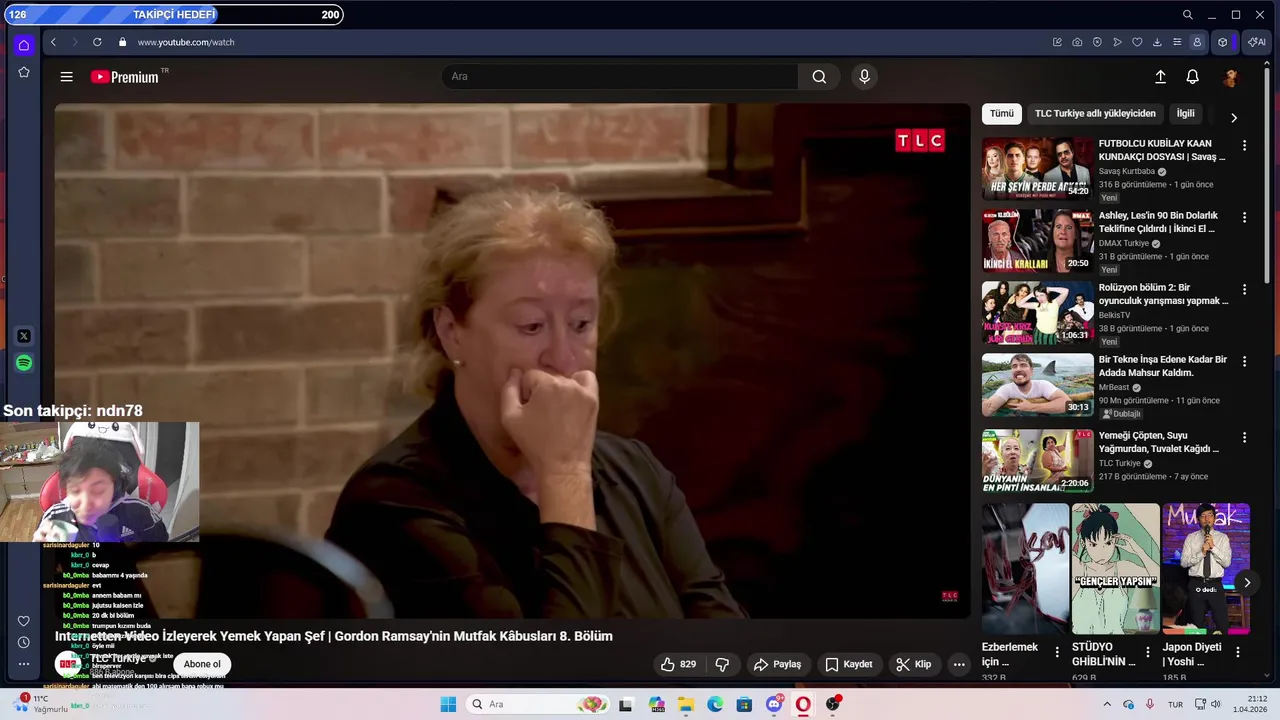Screen dimensions: 1280x720
Task: Take Opera snapshot with camera icon
Action: (1077, 42)
